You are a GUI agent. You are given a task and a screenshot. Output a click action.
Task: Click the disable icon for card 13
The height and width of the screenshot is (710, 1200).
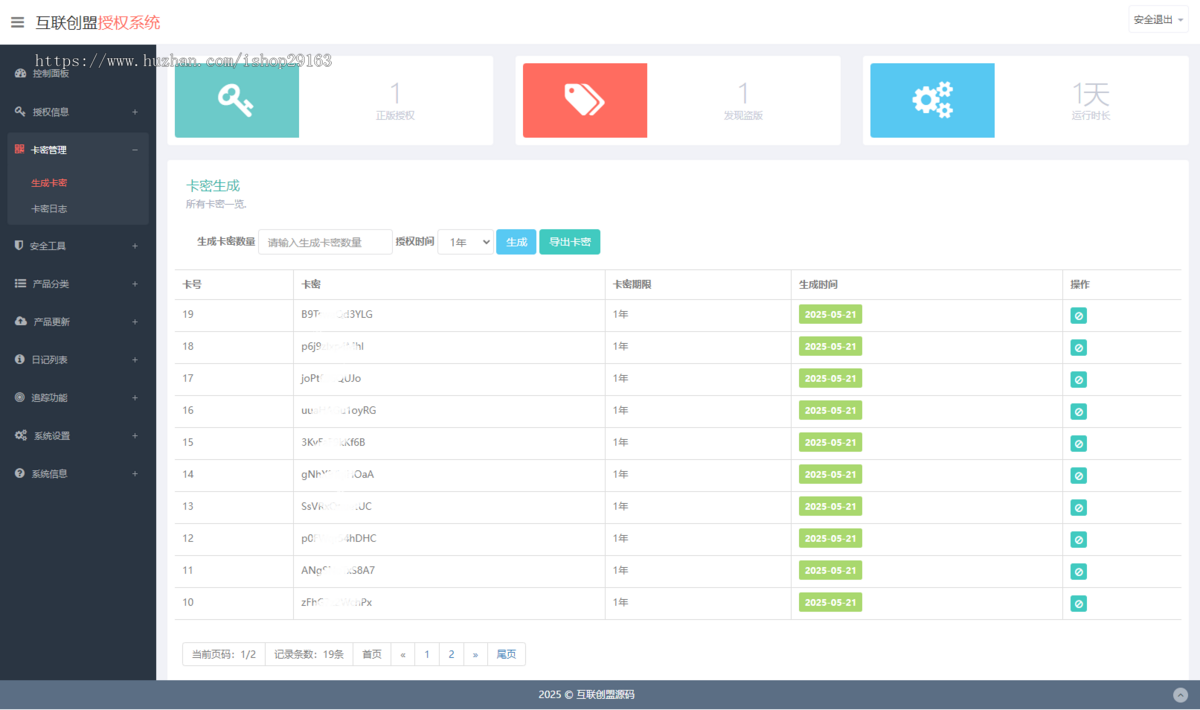pos(1078,508)
